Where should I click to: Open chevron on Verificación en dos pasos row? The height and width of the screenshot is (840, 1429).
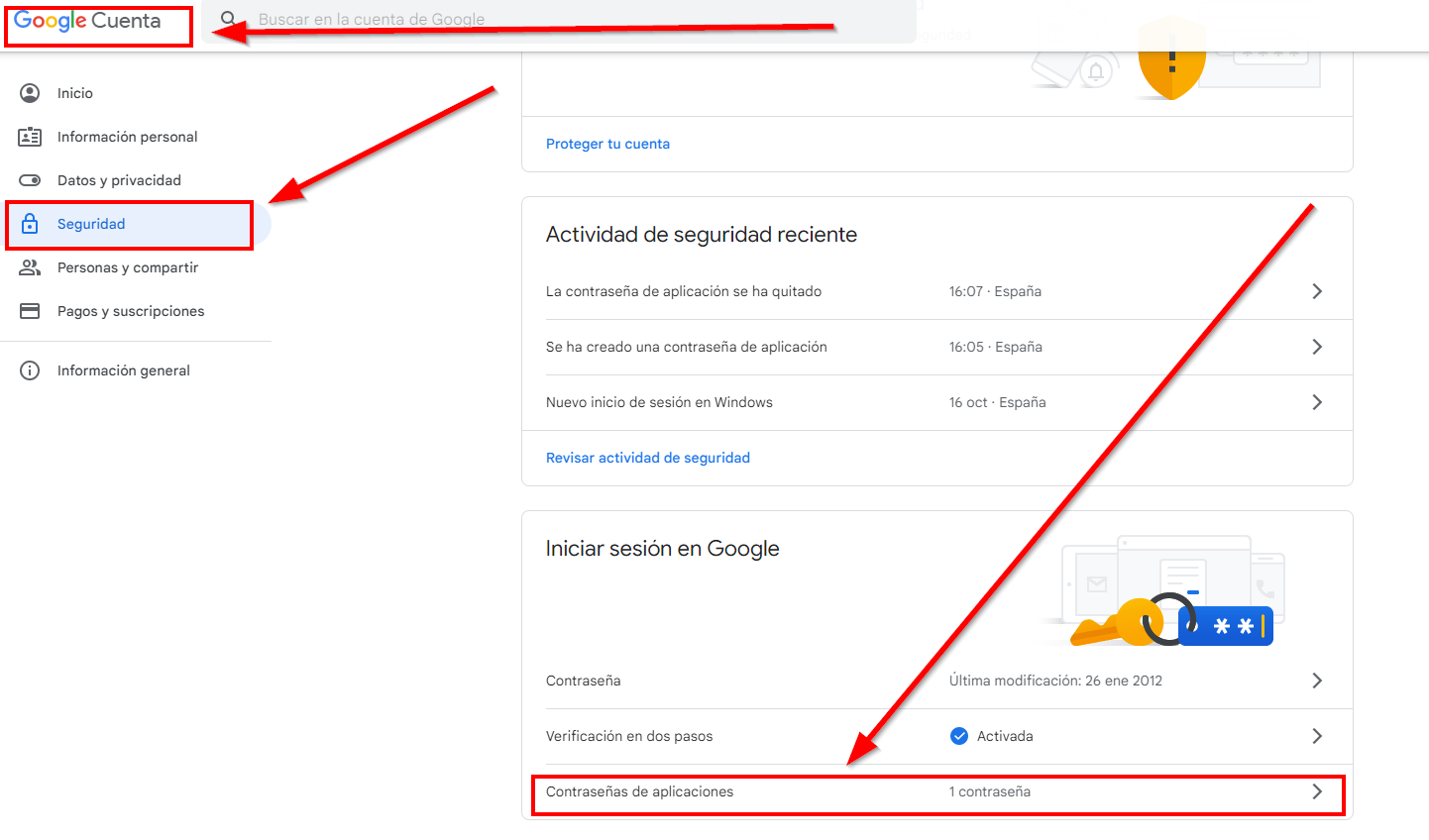[x=1317, y=736]
